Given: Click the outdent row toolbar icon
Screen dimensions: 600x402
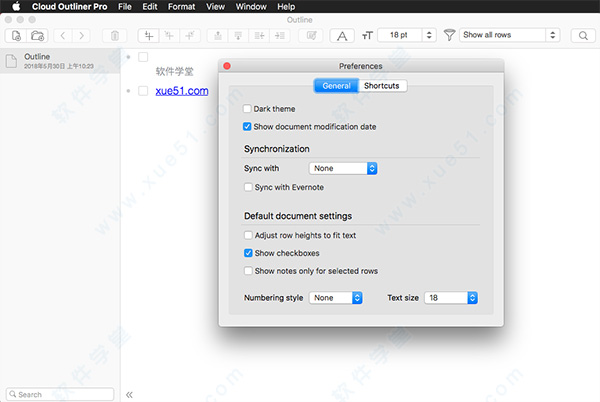Looking at the screenshot, I should point(259,36).
